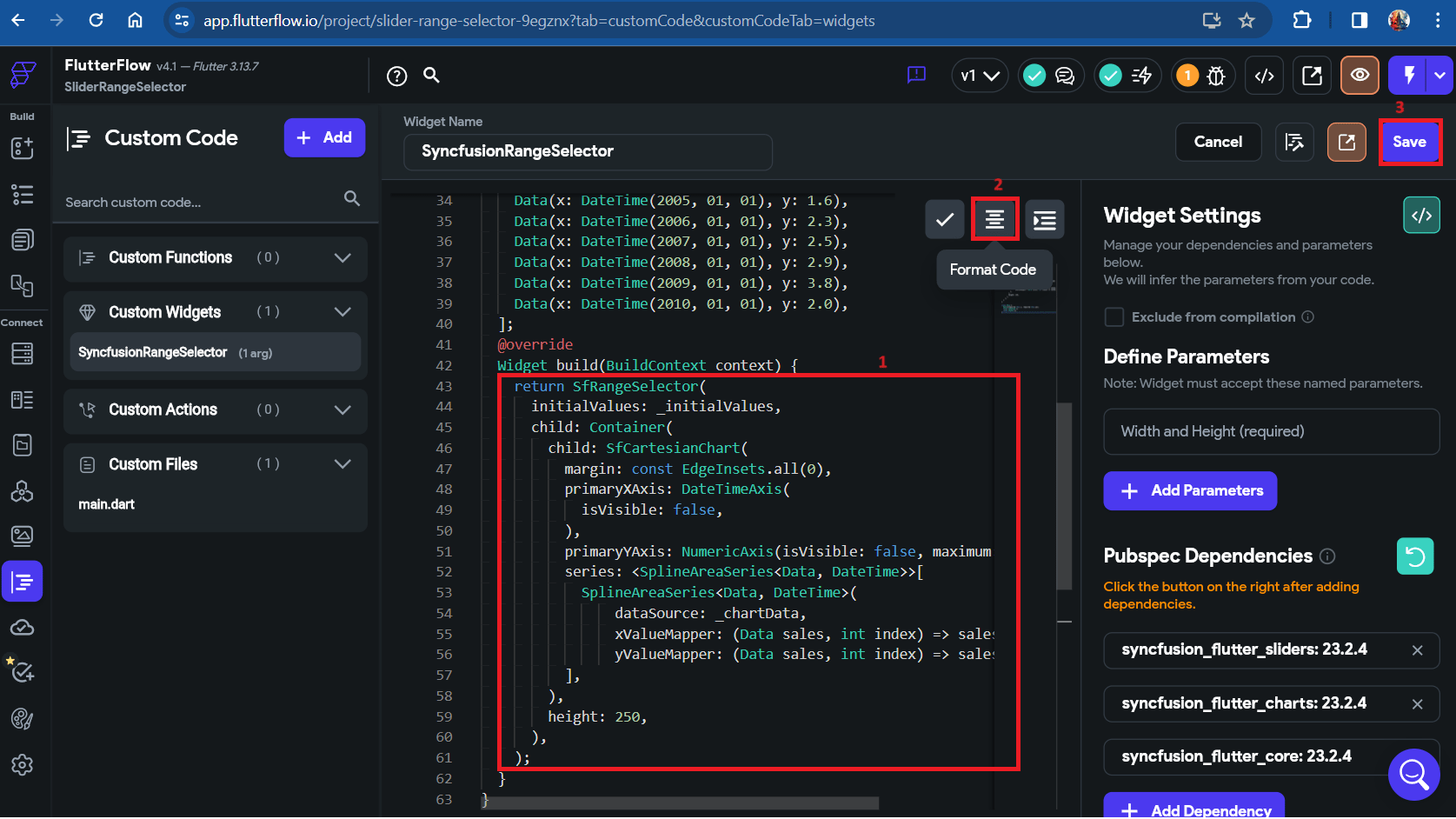
Task: Open the Settings gear icon in sidebar
Action: pyautogui.click(x=22, y=765)
